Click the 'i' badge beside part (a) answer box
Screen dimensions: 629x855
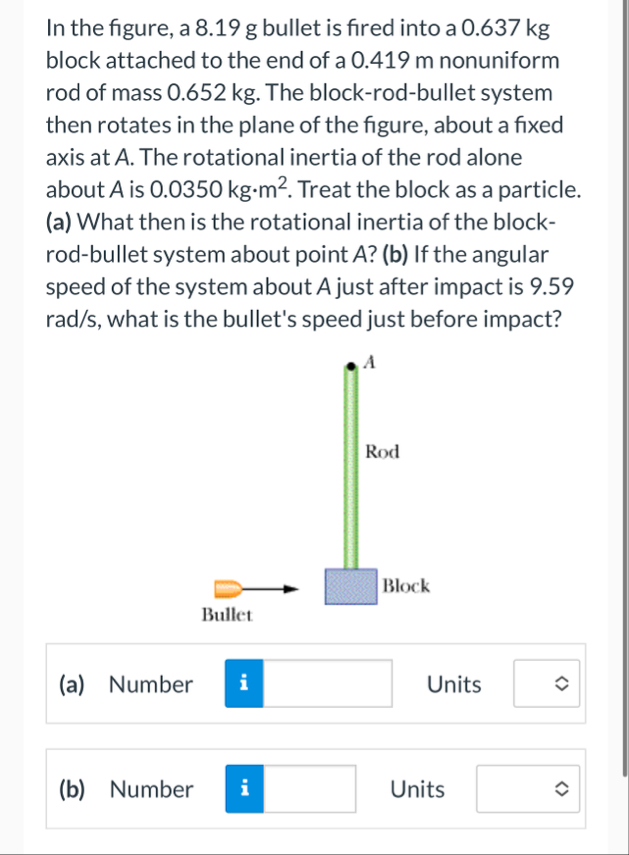click(x=243, y=684)
